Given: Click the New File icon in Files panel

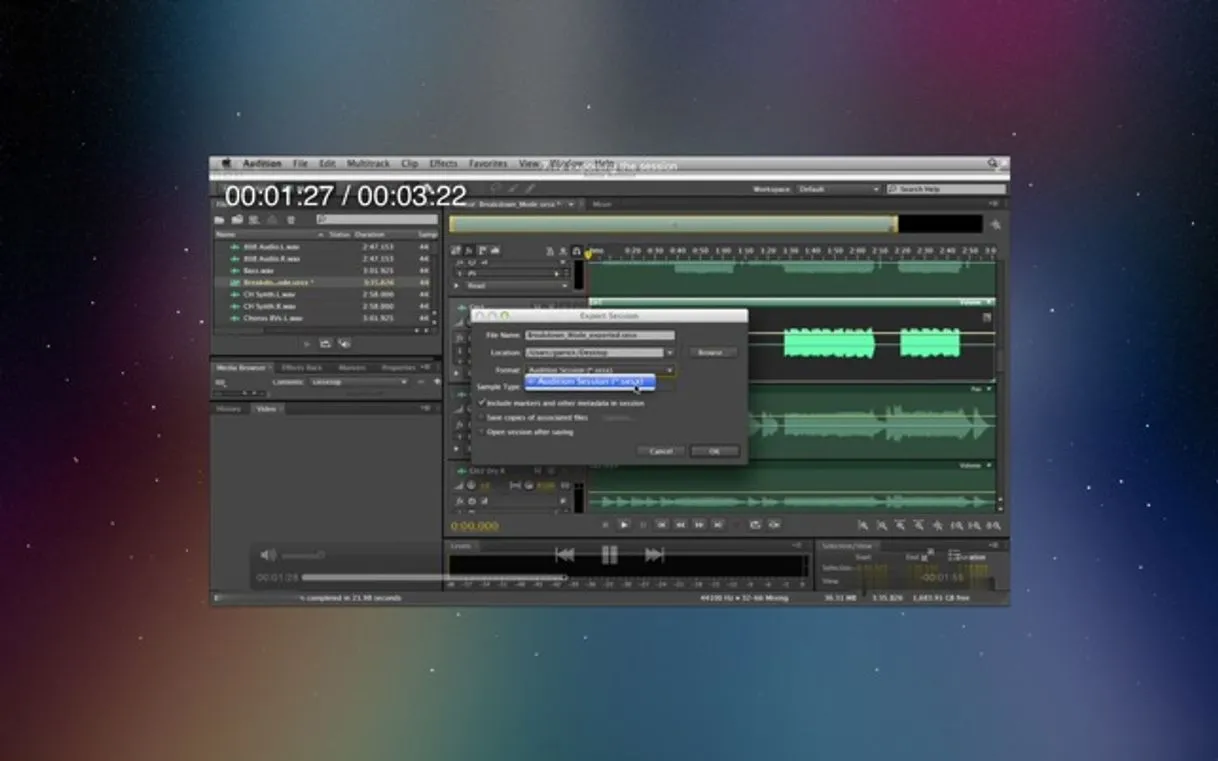Looking at the screenshot, I should pyautogui.click(x=255, y=219).
